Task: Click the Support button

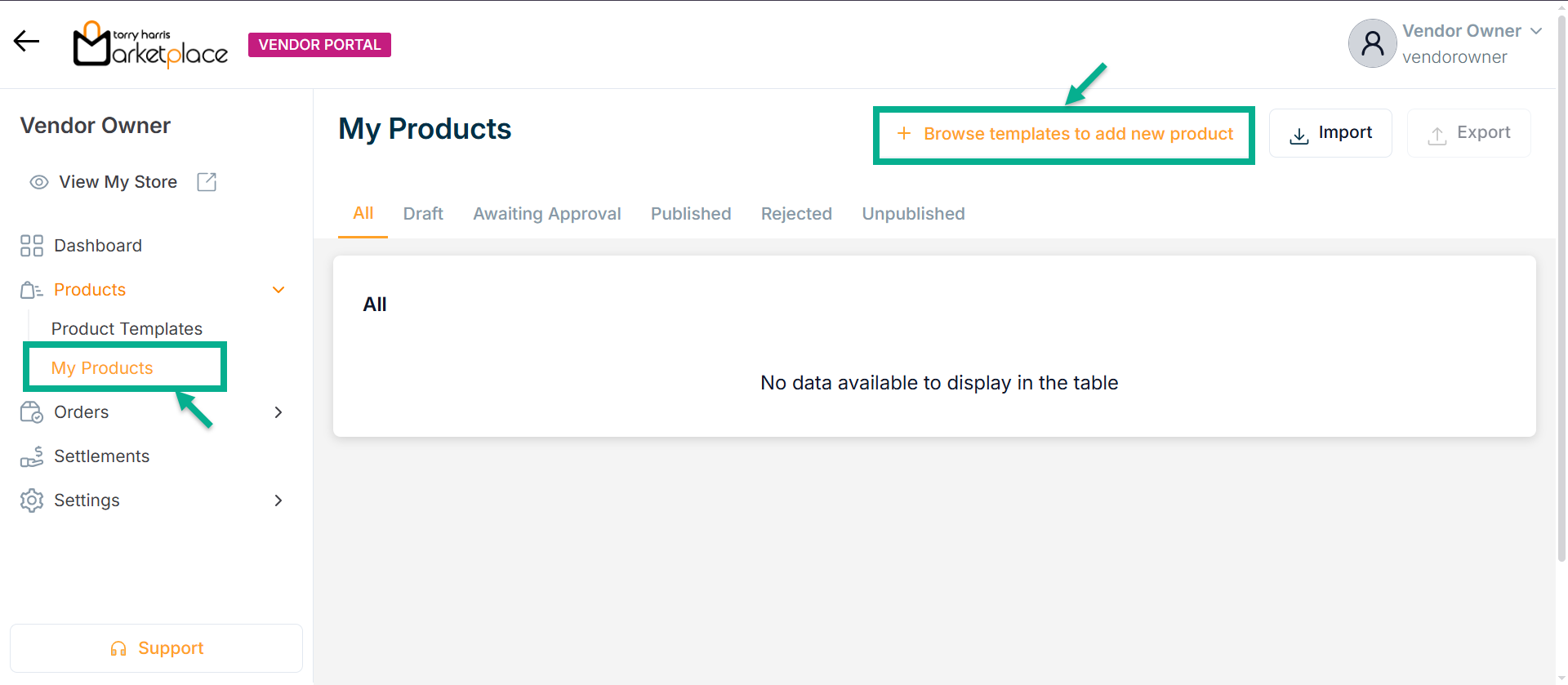Action: click(156, 648)
